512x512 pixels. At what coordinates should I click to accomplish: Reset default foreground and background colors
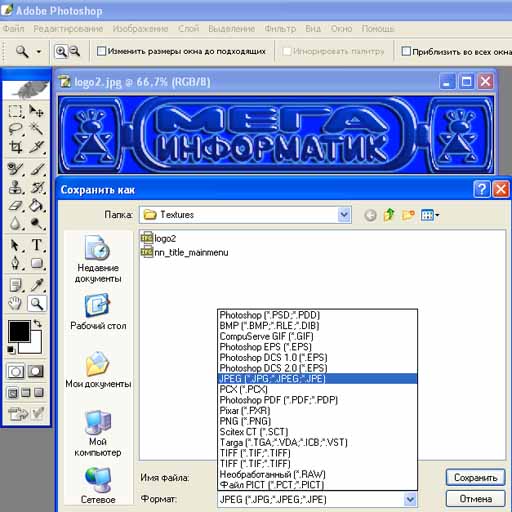tap(11, 350)
